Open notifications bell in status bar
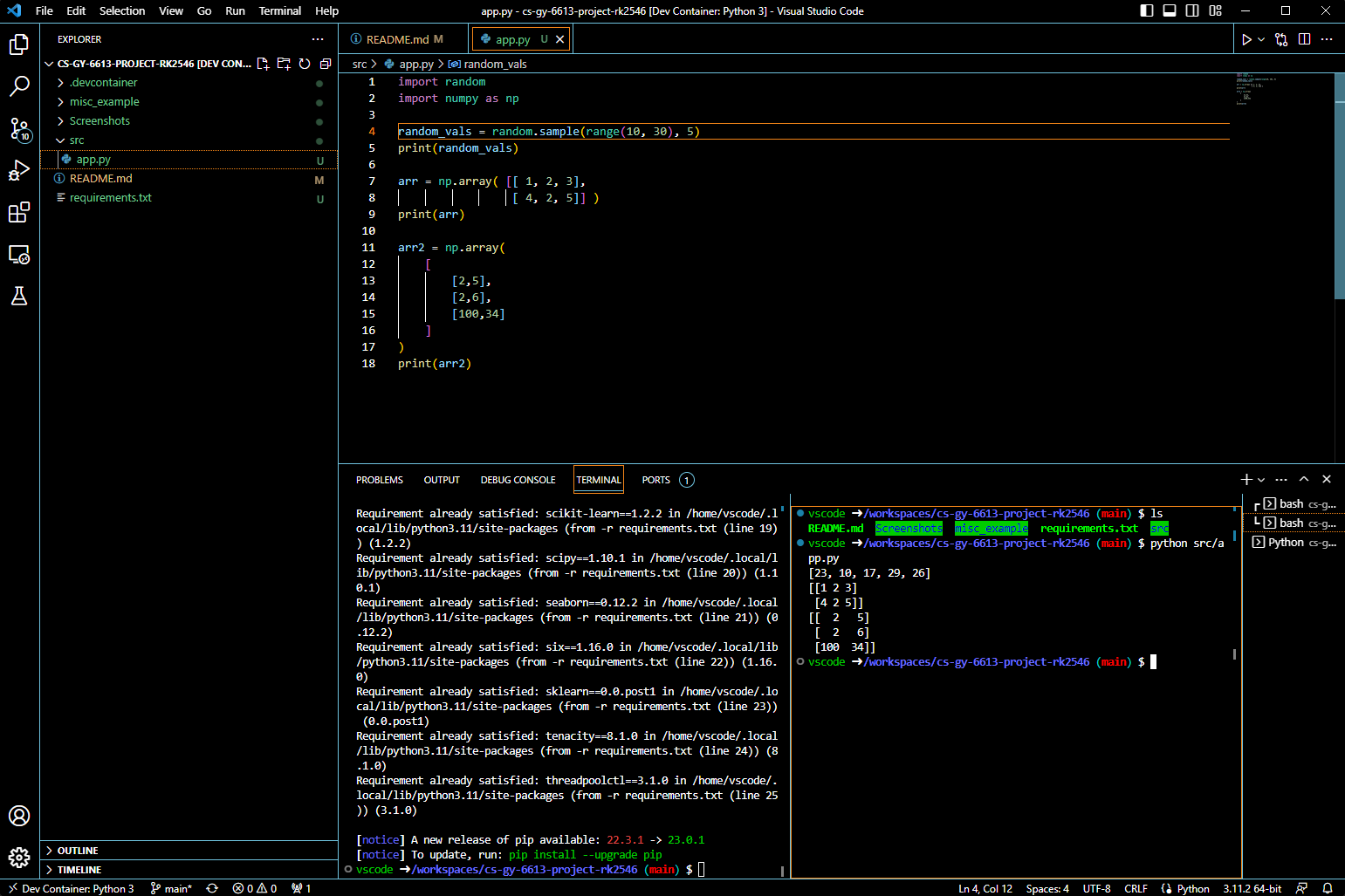 click(1328, 888)
